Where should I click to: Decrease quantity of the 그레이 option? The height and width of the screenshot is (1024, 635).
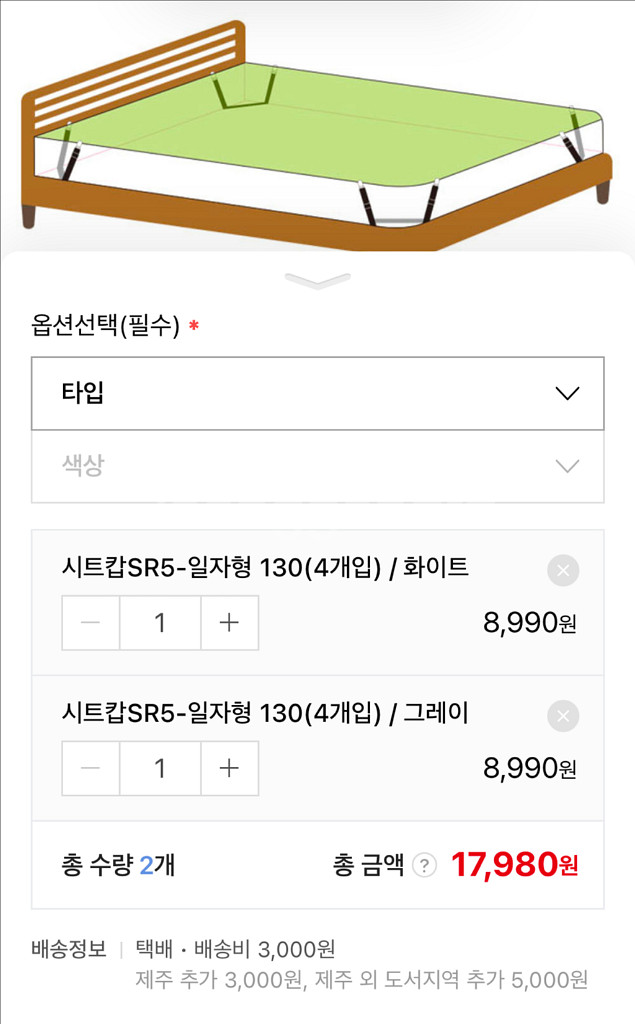[91, 768]
